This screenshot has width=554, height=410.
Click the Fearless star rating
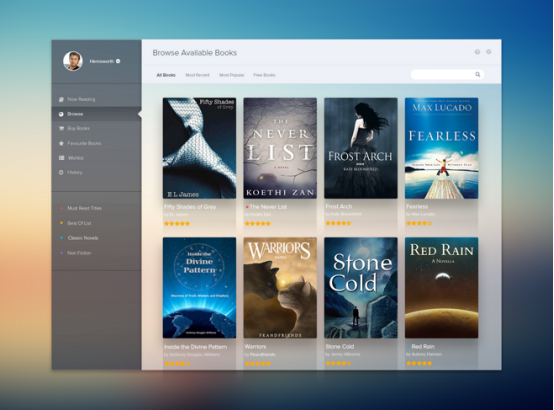pos(419,223)
